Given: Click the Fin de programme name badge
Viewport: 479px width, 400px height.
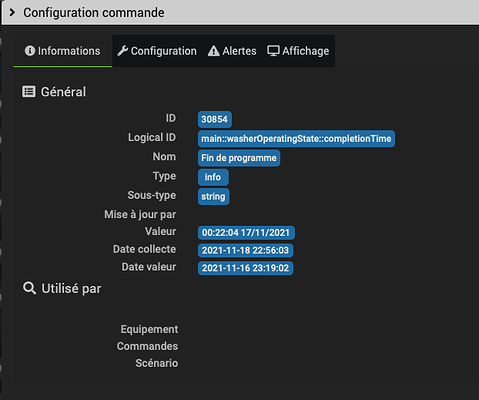Looking at the screenshot, I should pyautogui.click(x=239, y=158).
